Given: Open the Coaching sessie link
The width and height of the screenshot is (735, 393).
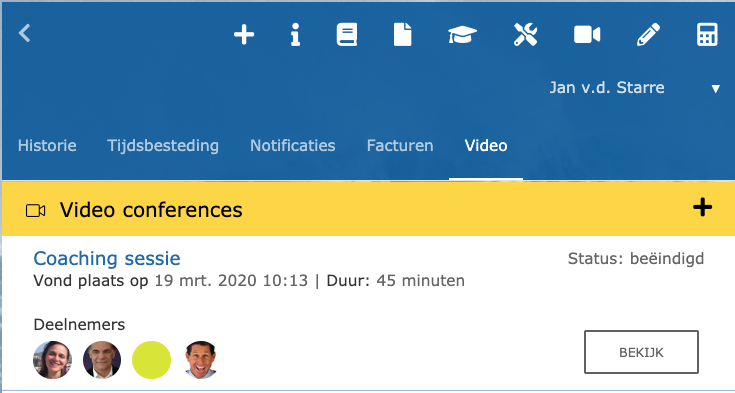Looking at the screenshot, I should pyautogui.click(x=107, y=258).
